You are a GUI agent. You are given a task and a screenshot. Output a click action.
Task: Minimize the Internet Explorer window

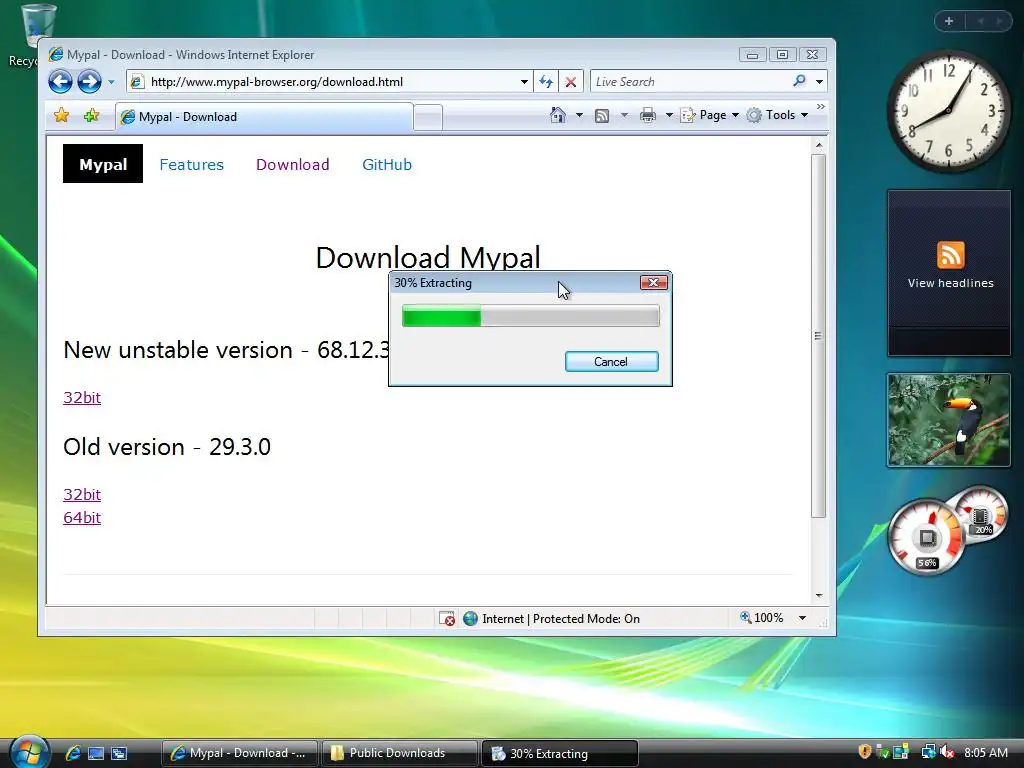pyautogui.click(x=752, y=55)
